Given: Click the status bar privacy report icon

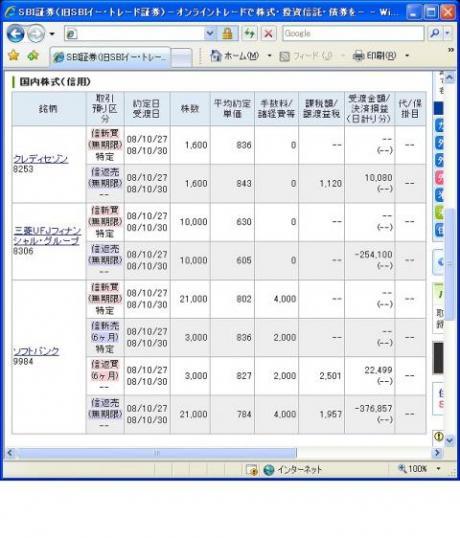Looking at the screenshot, I should (x=252, y=469).
